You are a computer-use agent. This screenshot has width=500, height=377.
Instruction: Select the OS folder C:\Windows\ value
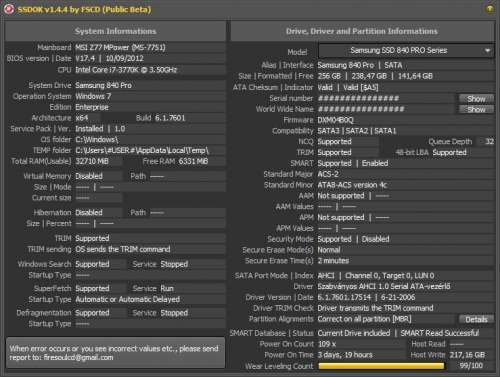[97, 140]
